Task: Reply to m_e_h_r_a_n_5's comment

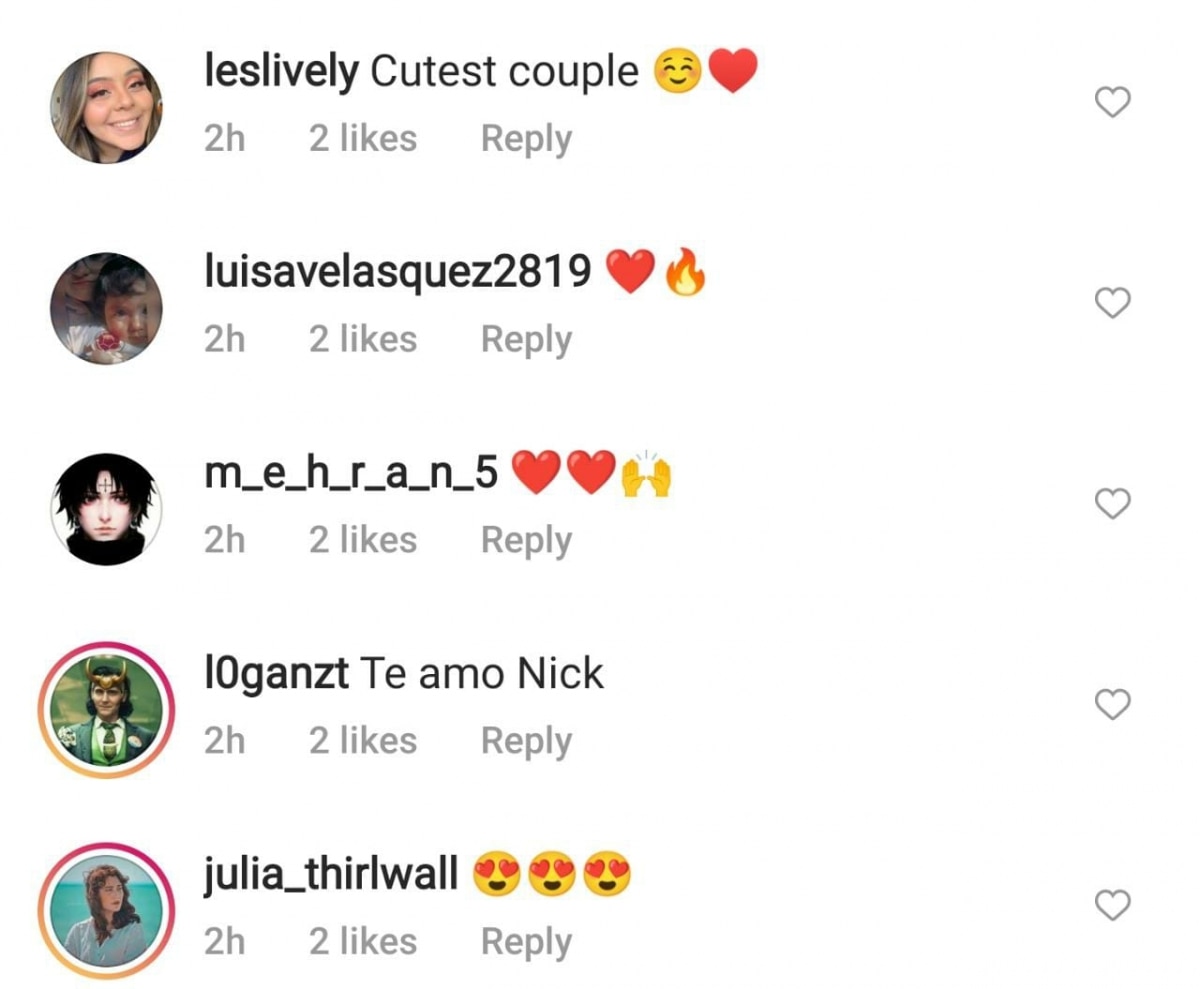Action: [x=526, y=541]
